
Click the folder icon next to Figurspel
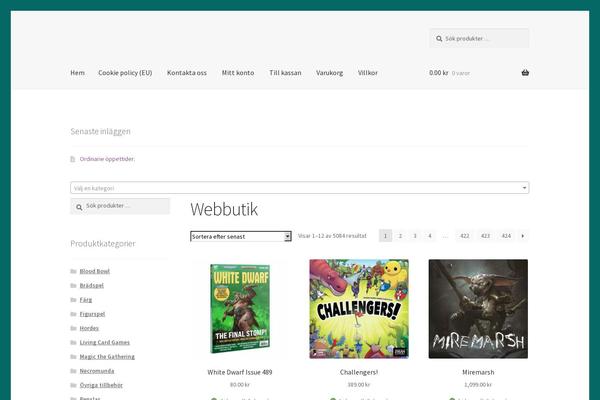pyautogui.click(x=73, y=314)
